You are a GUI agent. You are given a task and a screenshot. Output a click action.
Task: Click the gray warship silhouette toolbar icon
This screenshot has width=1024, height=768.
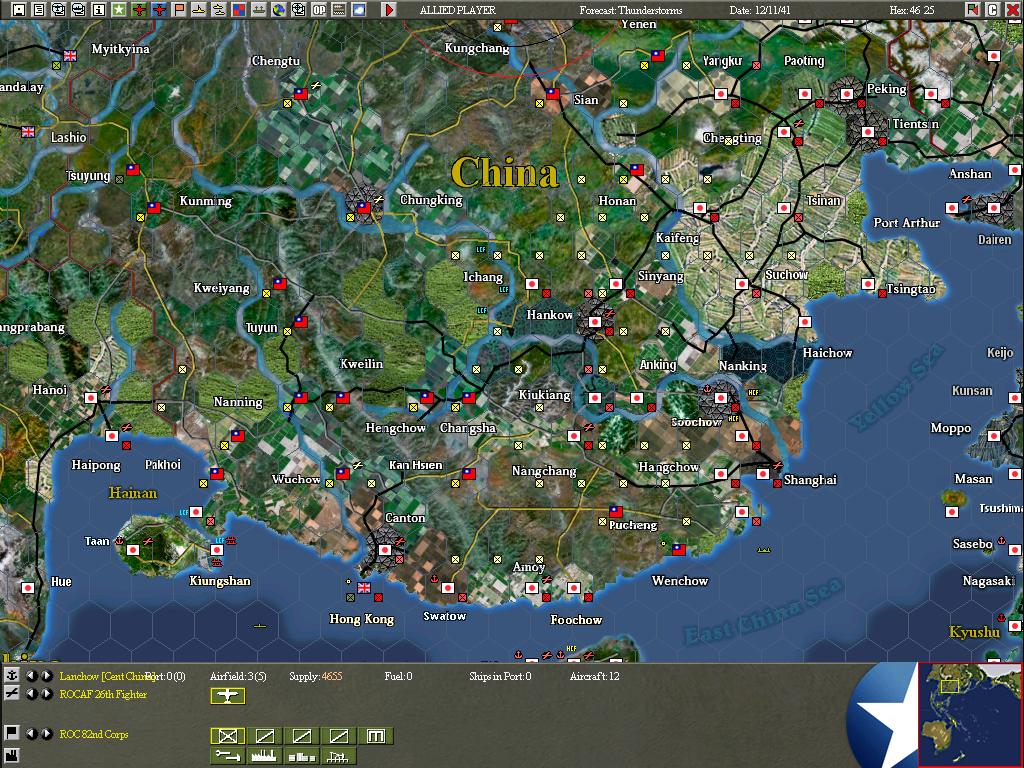point(259,9)
